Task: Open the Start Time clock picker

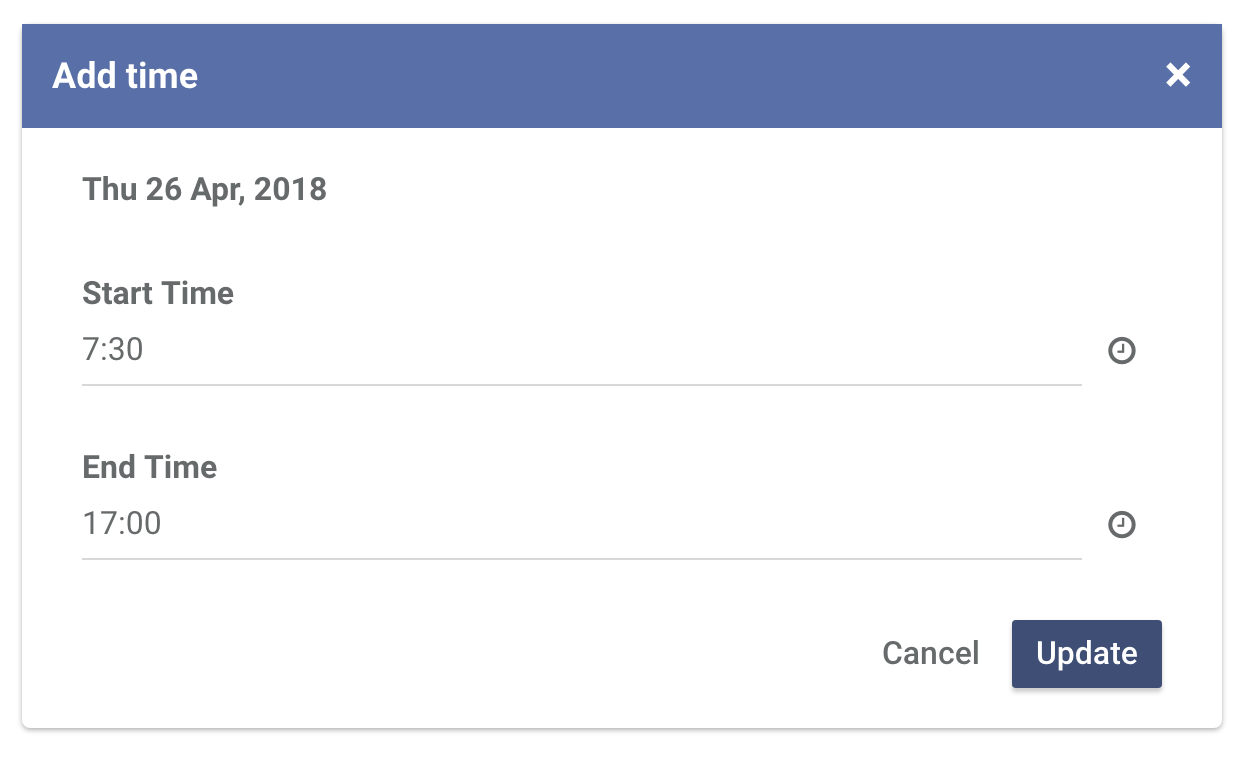Action: pyautogui.click(x=1122, y=351)
